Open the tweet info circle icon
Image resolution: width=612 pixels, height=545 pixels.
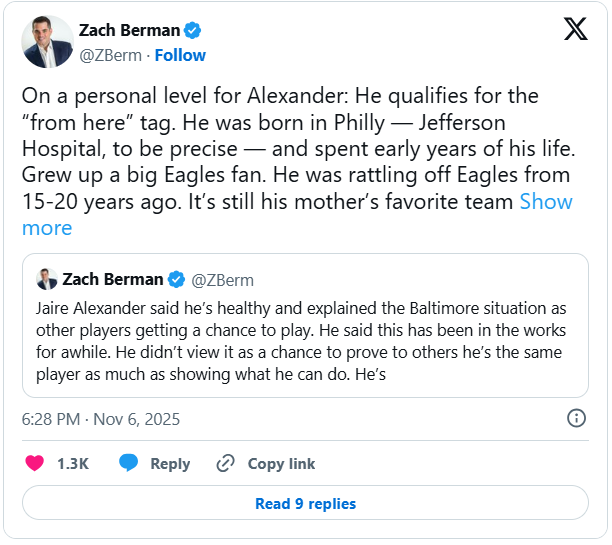(x=577, y=418)
